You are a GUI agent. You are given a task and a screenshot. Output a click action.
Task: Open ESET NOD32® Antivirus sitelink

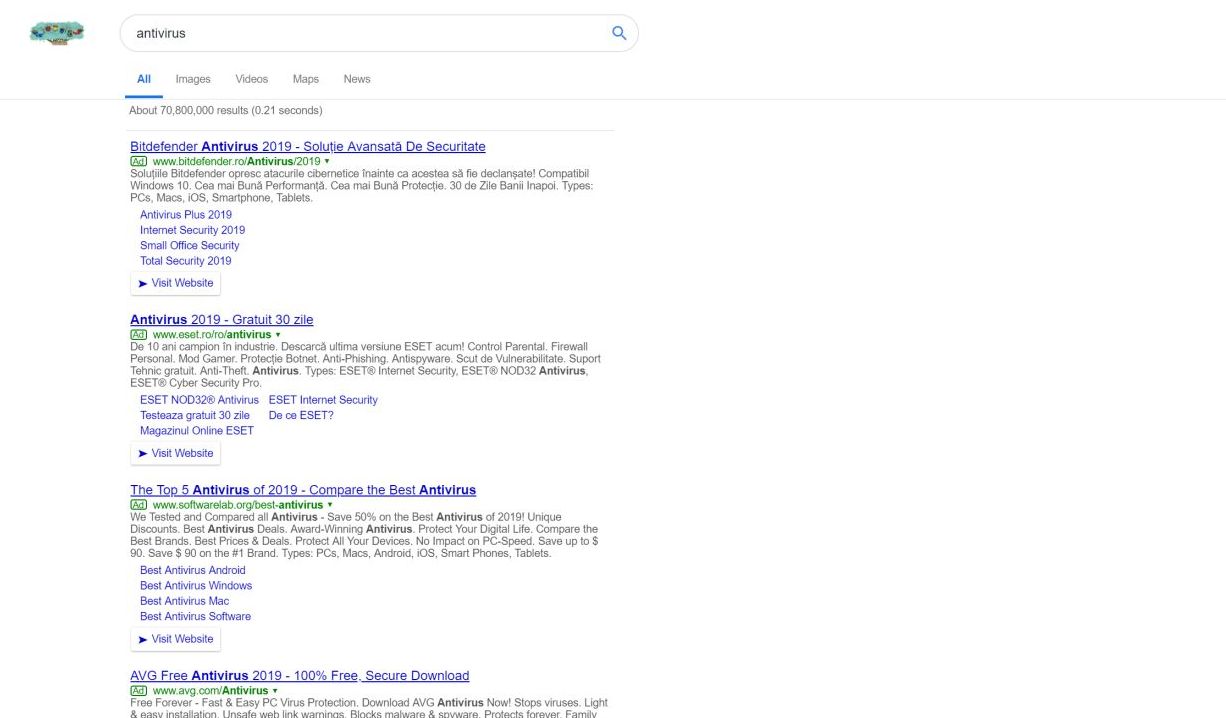(199, 400)
